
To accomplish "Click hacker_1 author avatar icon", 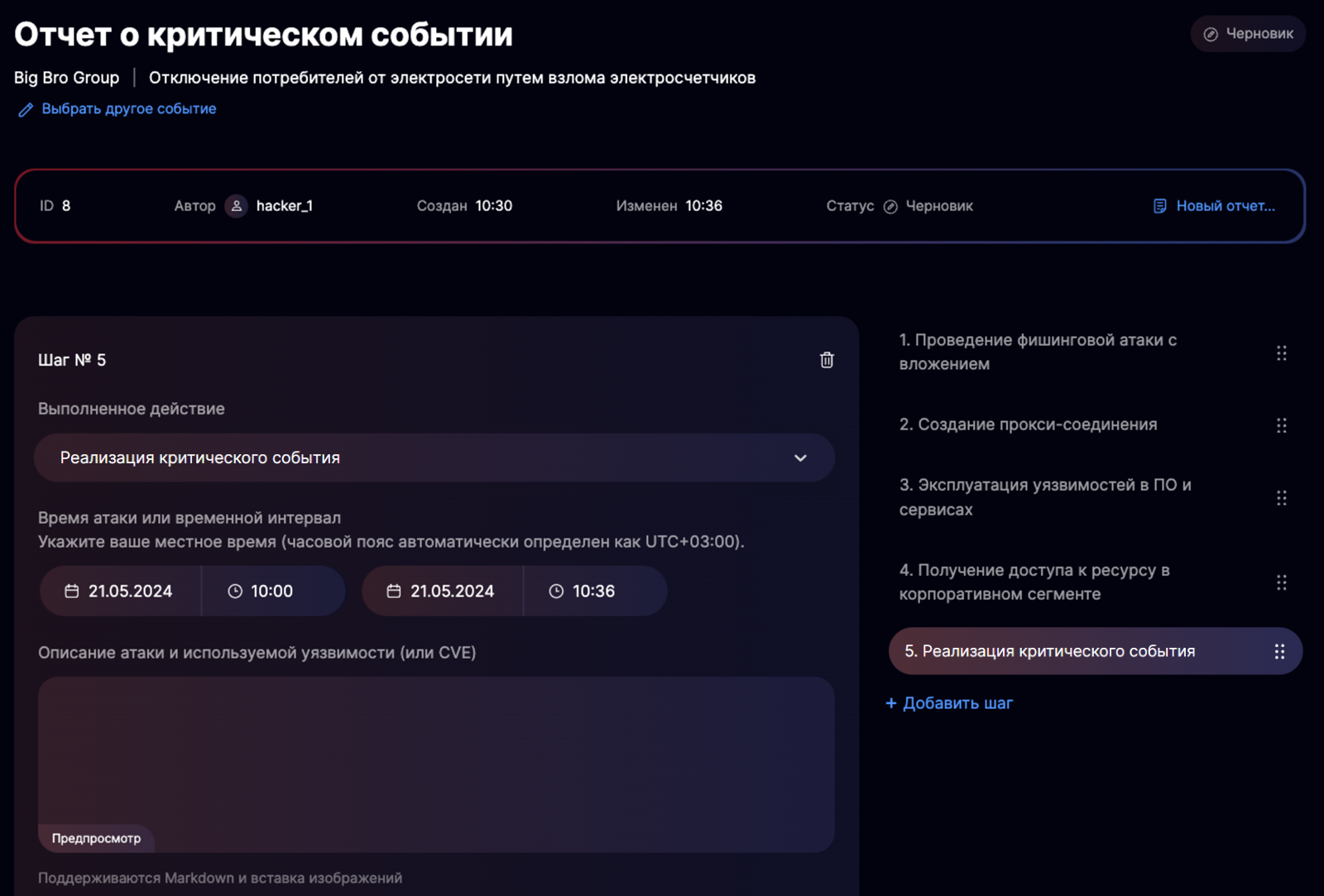I will [x=237, y=206].
